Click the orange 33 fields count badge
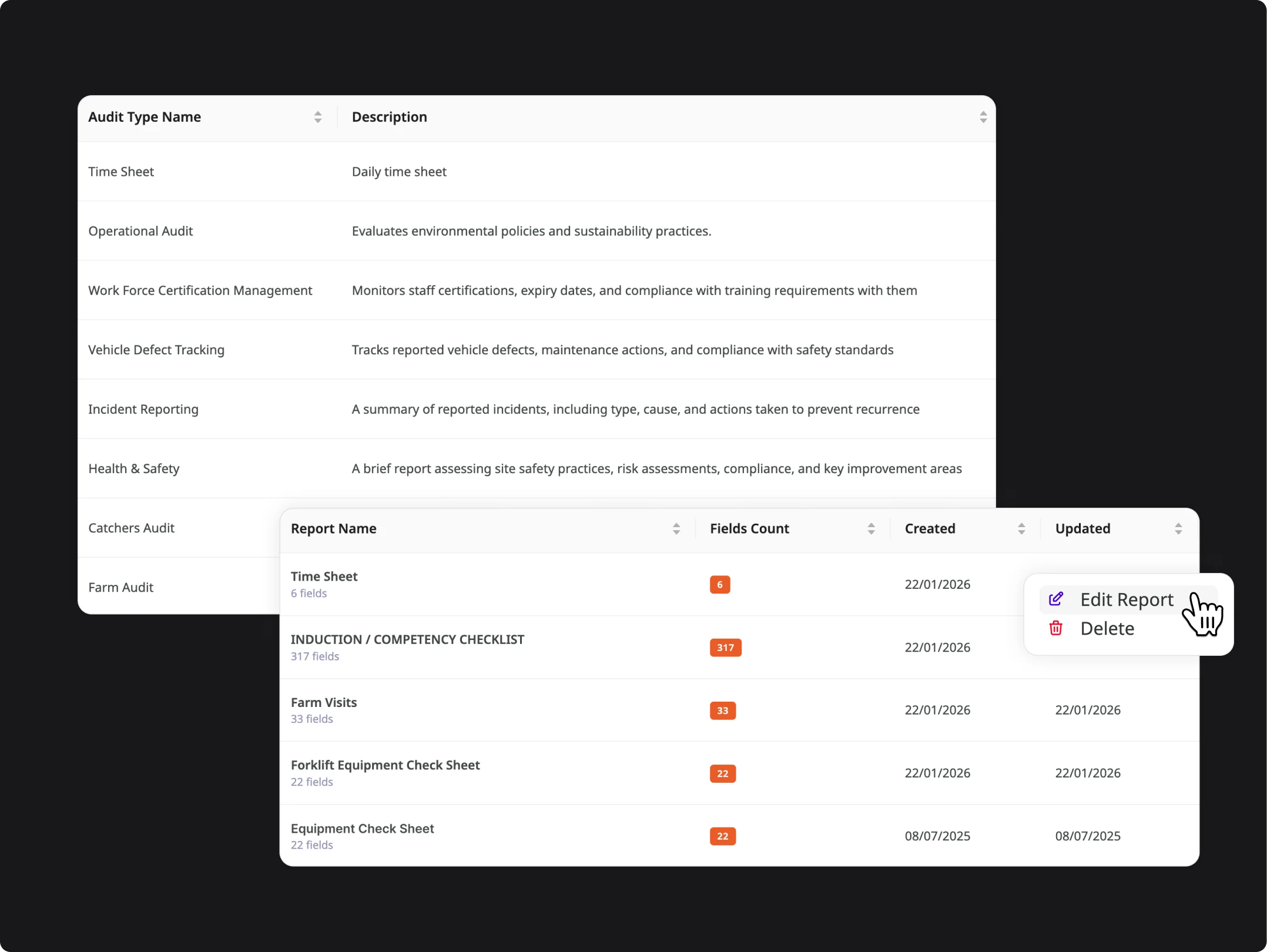 722,710
